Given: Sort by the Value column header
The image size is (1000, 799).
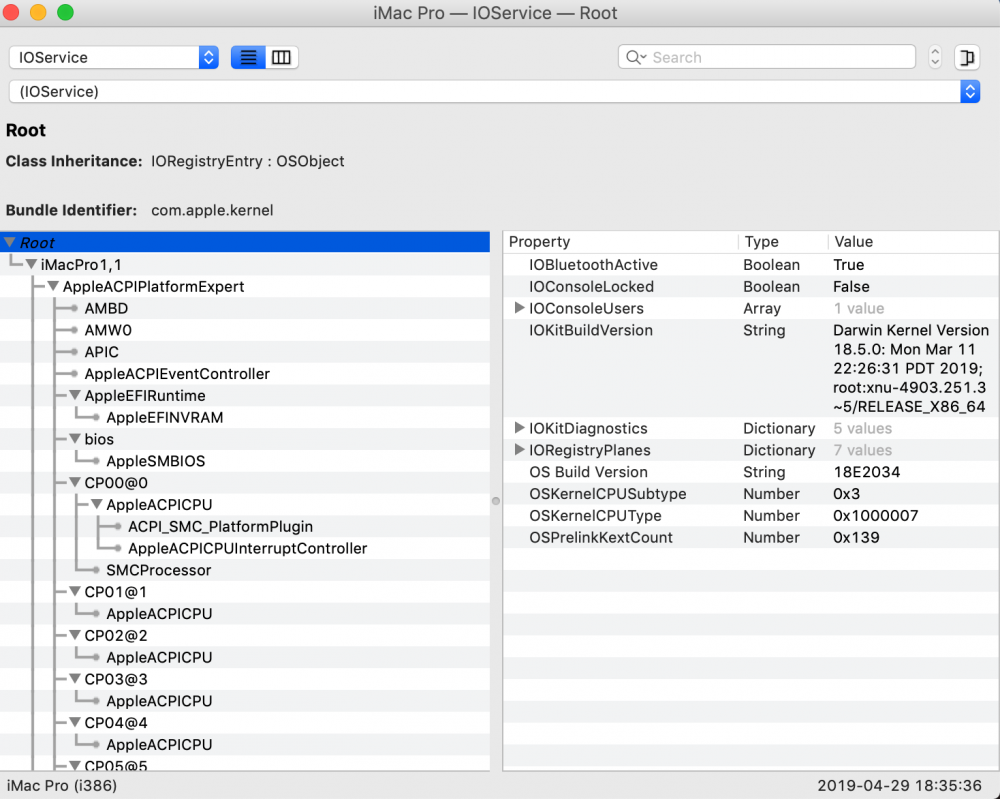Looking at the screenshot, I should coord(913,242).
